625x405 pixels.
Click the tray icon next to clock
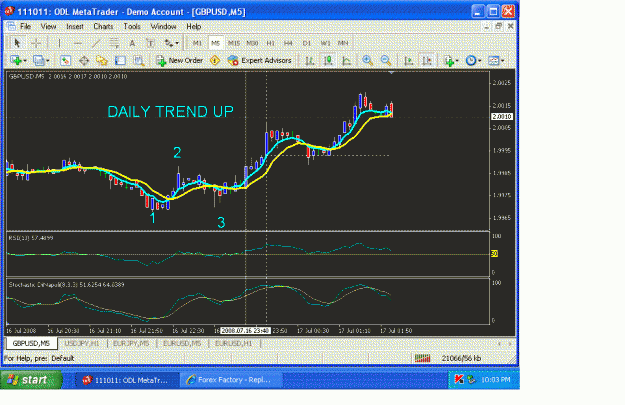(x=472, y=379)
